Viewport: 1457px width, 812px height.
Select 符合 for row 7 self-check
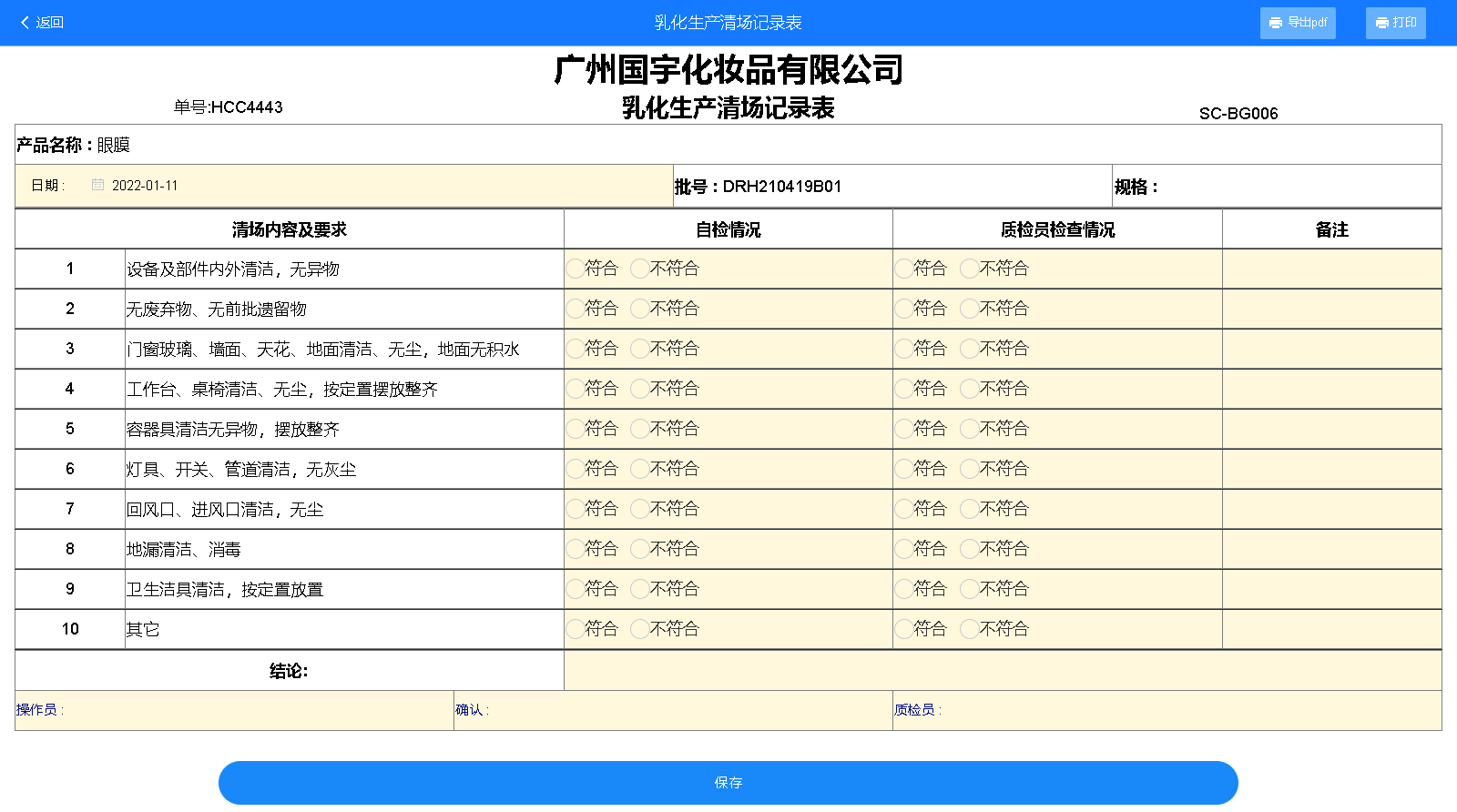pyautogui.click(x=575, y=509)
